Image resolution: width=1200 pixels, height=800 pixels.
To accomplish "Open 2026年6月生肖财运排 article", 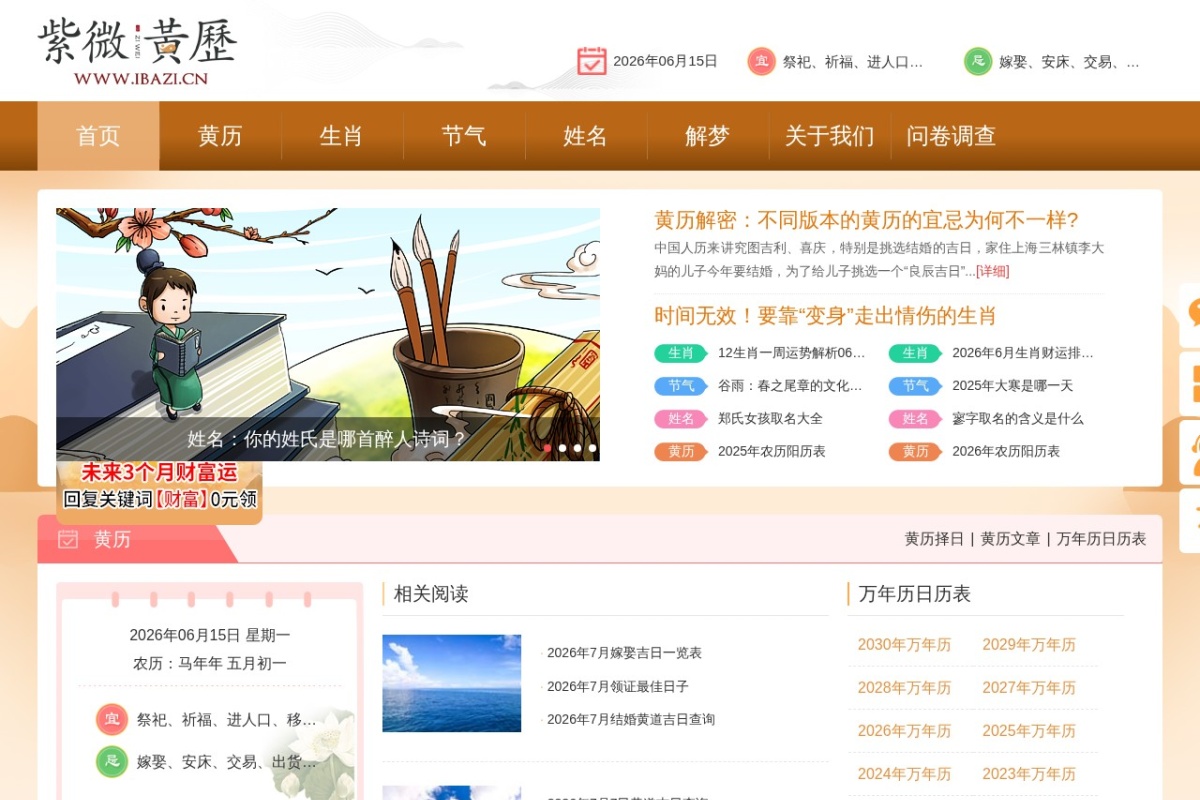I will click(x=1023, y=353).
